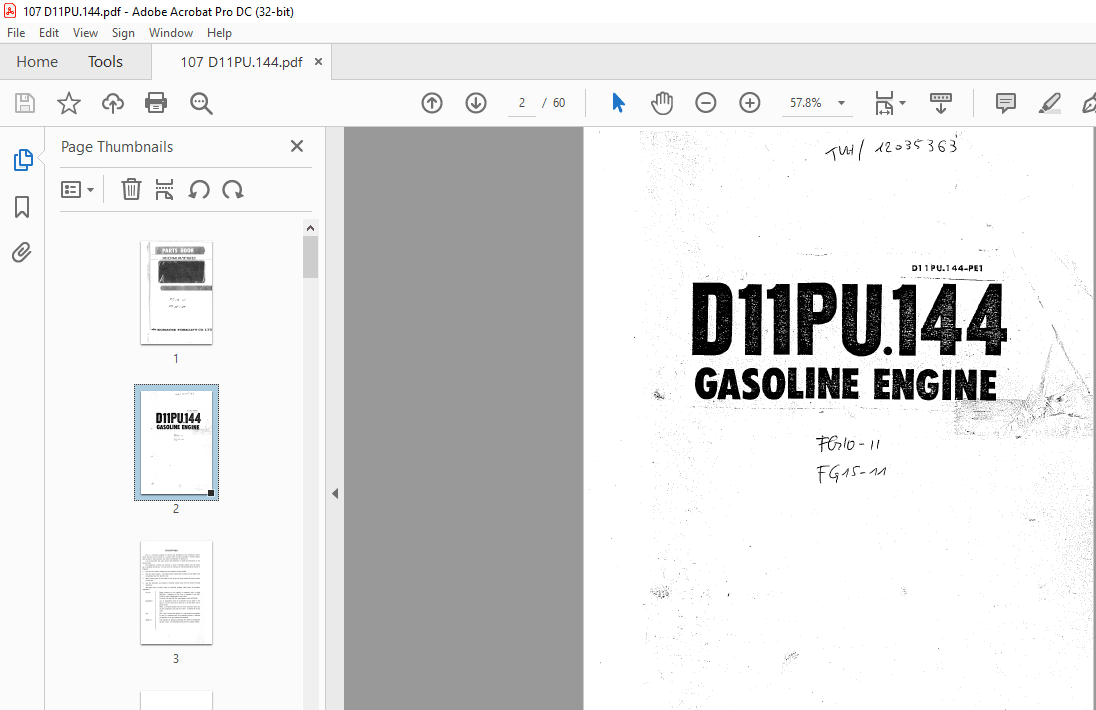1096x710 pixels.
Task: Open the Edit menu
Action: pos(49,33)
